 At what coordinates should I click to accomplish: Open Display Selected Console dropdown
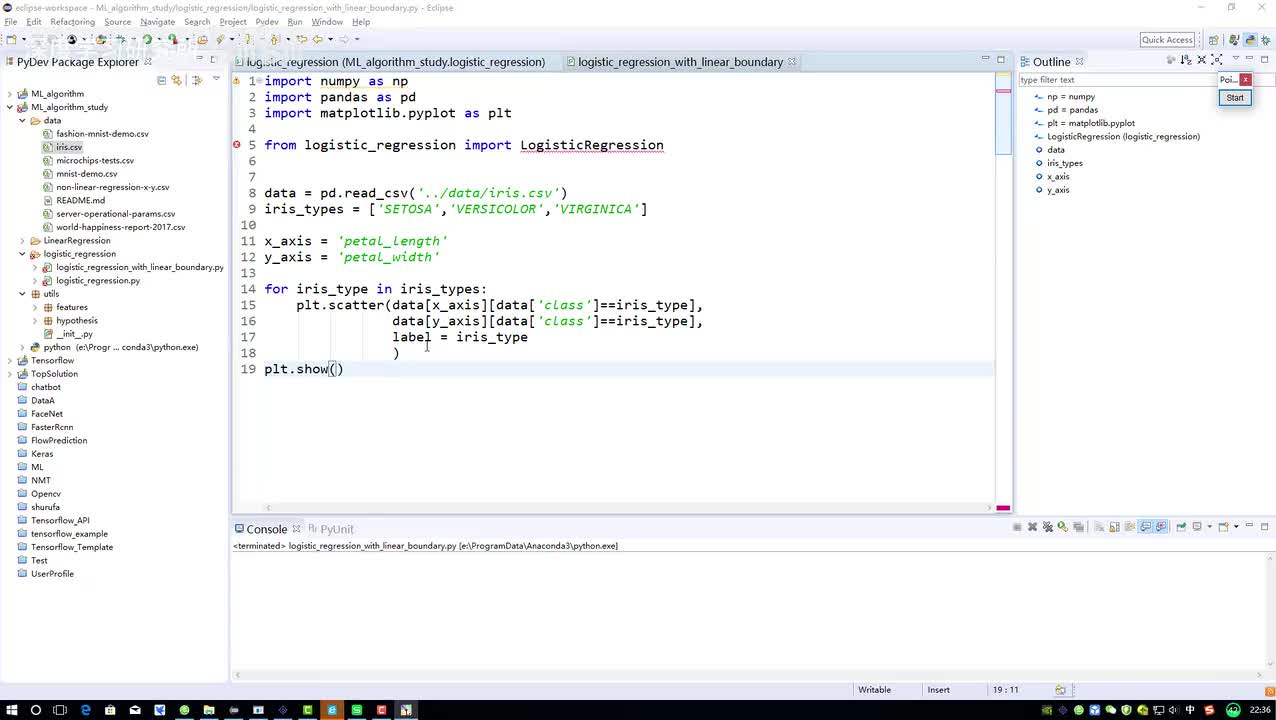(1210, 527)
